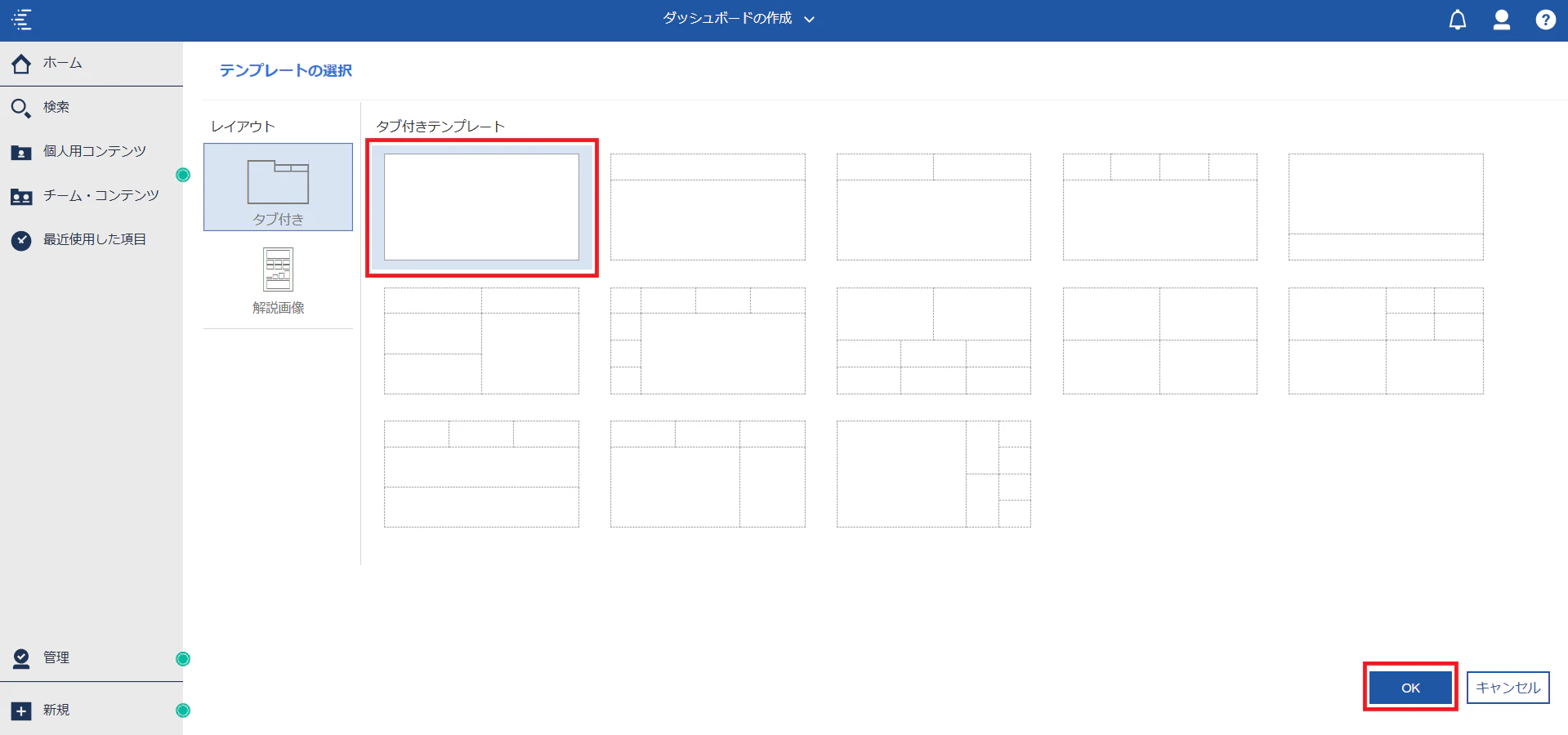Choose the four-quadrant template
This screenshot has width=1568, height=735.
(1160, 341)
